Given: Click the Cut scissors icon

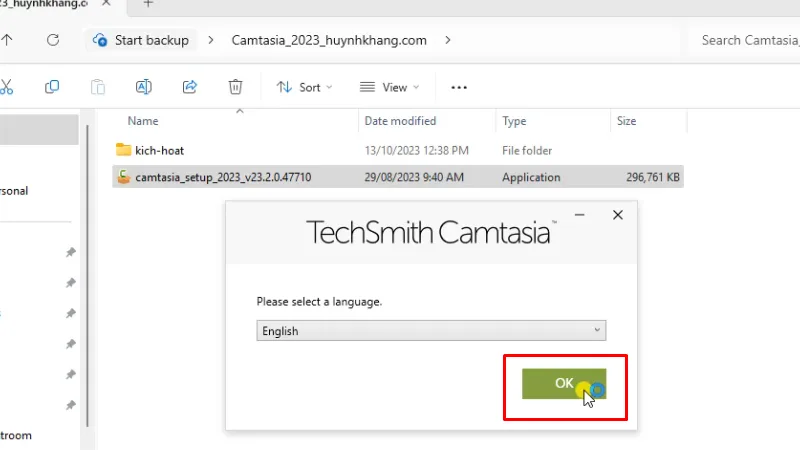Looking at the screenshot, I should click(x=6, y=87).
